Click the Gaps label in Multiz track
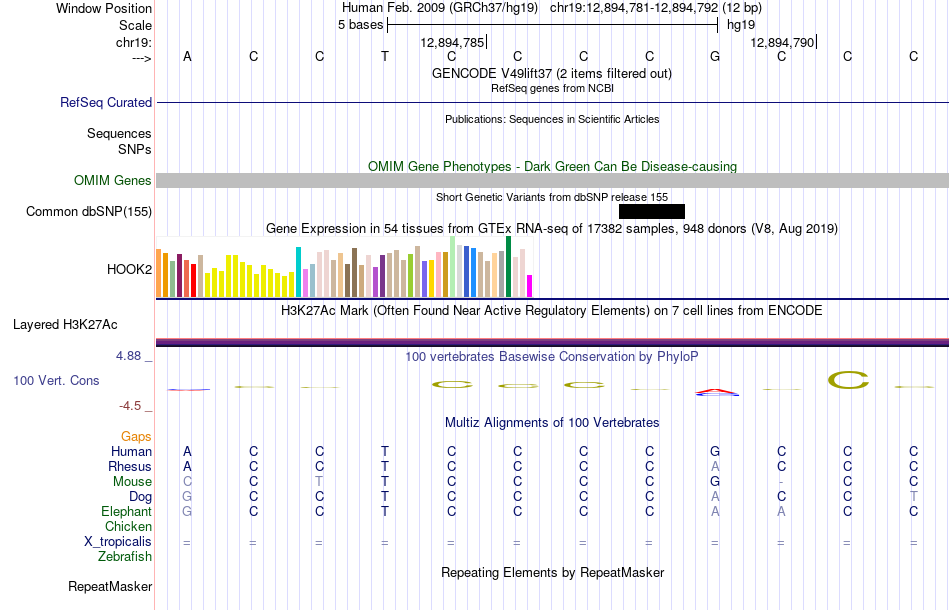This screenshot has height=610, width=950. pyautogui.click(x=136, y=436)
